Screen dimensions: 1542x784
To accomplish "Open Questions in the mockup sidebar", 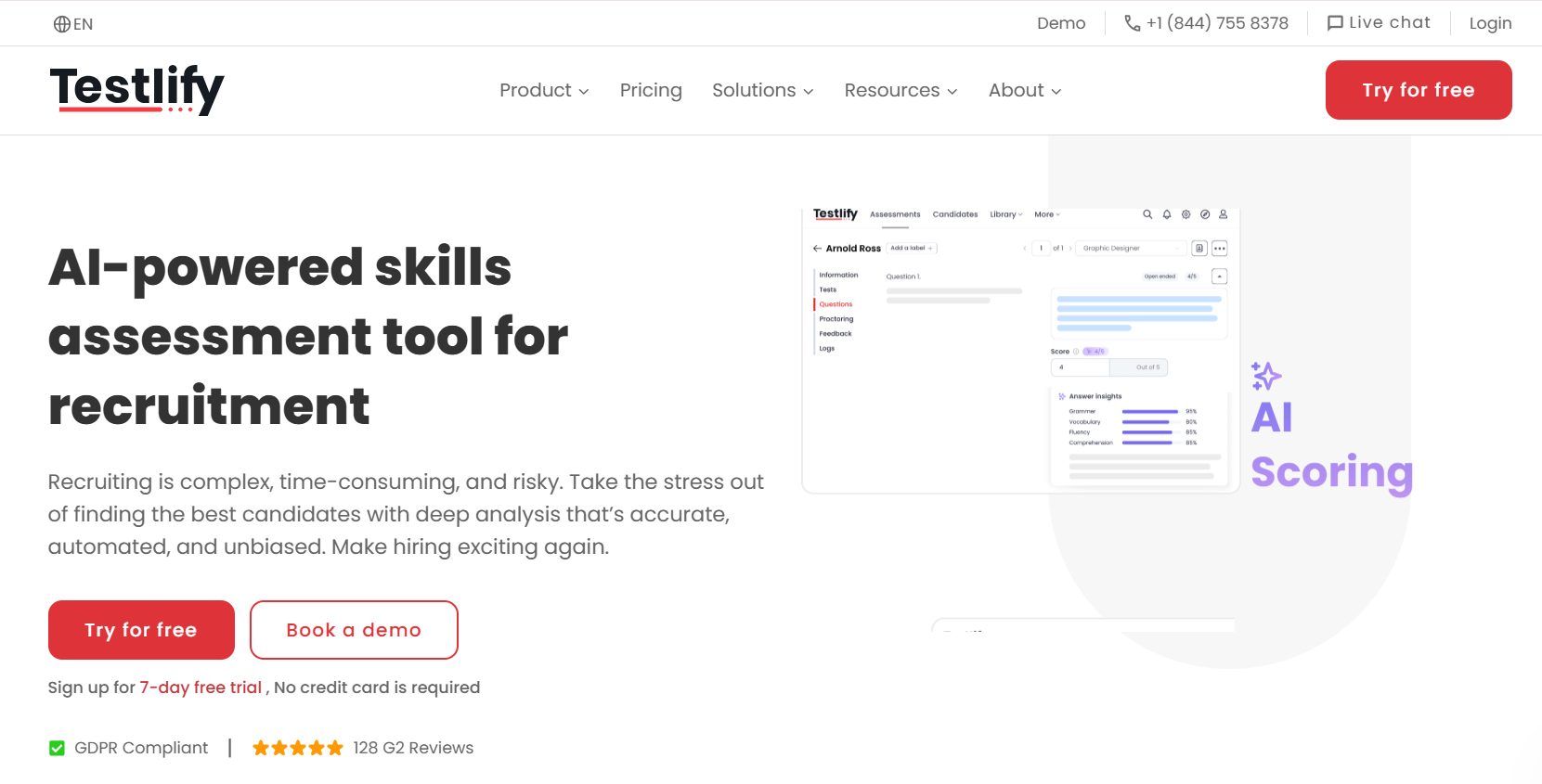I will (x=836, y=304).
